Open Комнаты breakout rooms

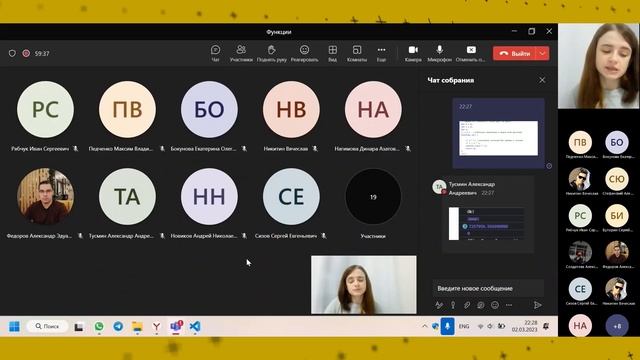(357, 53)
